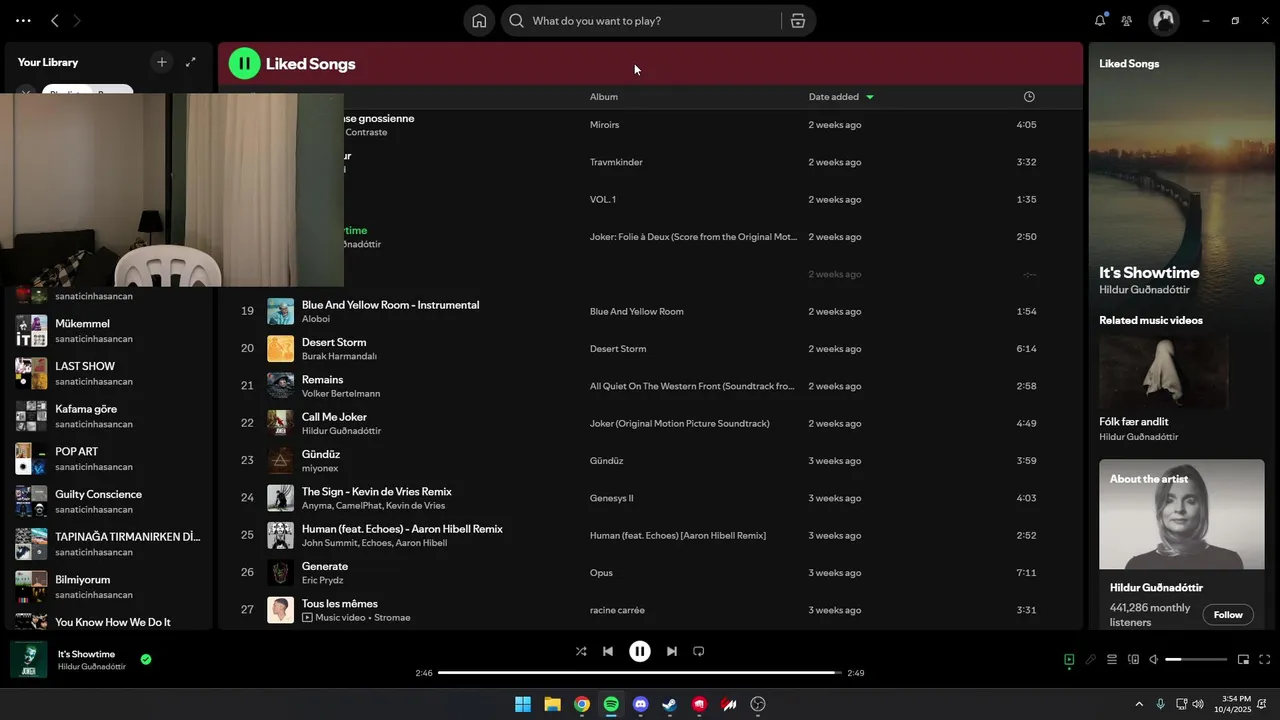Open Connect to a device
1280x720 pixels.
point(1133,660)
